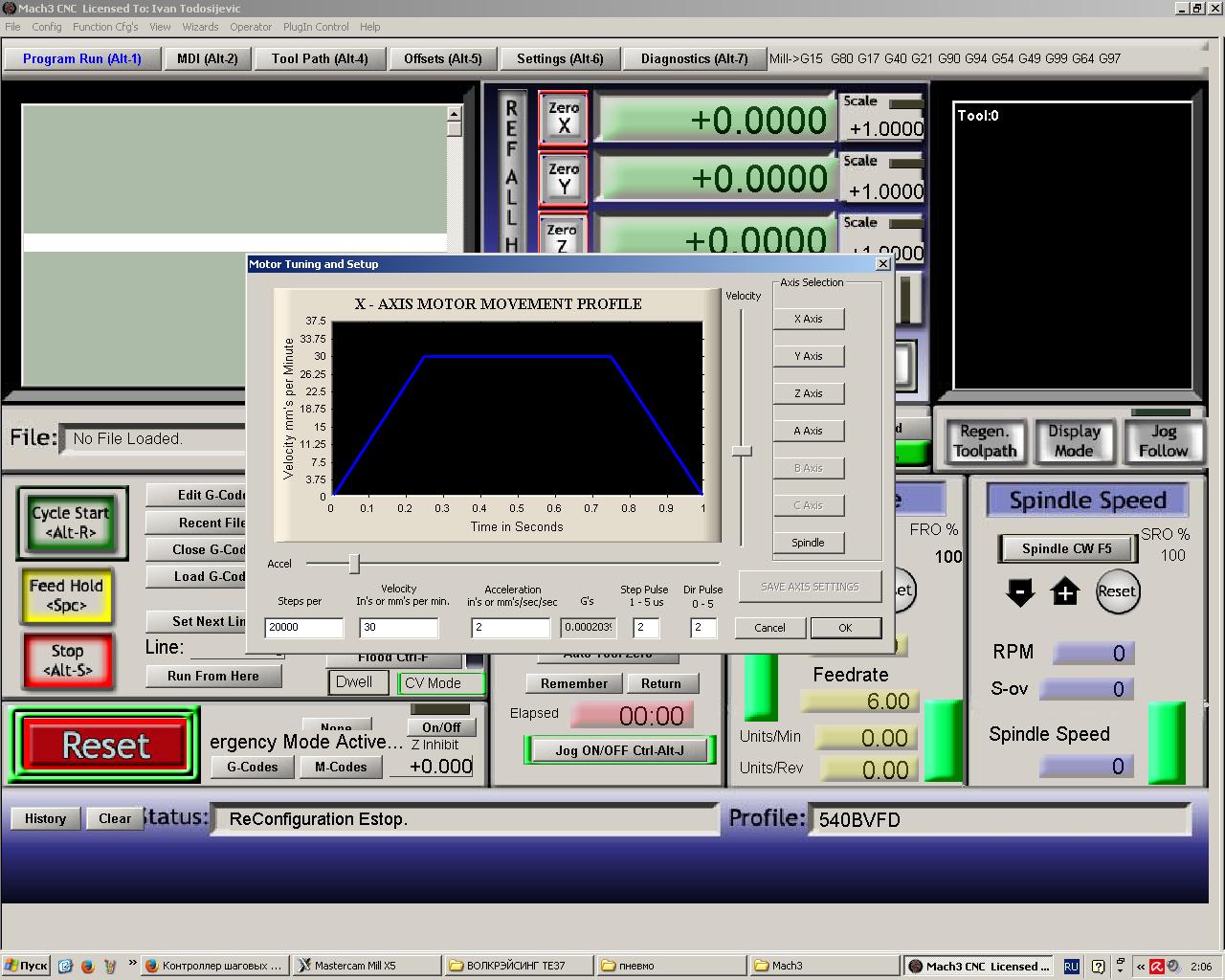Click the RU language indicator in the tray
Image resolution: width=1225 pixels, height=980 pixels.
1071,967
